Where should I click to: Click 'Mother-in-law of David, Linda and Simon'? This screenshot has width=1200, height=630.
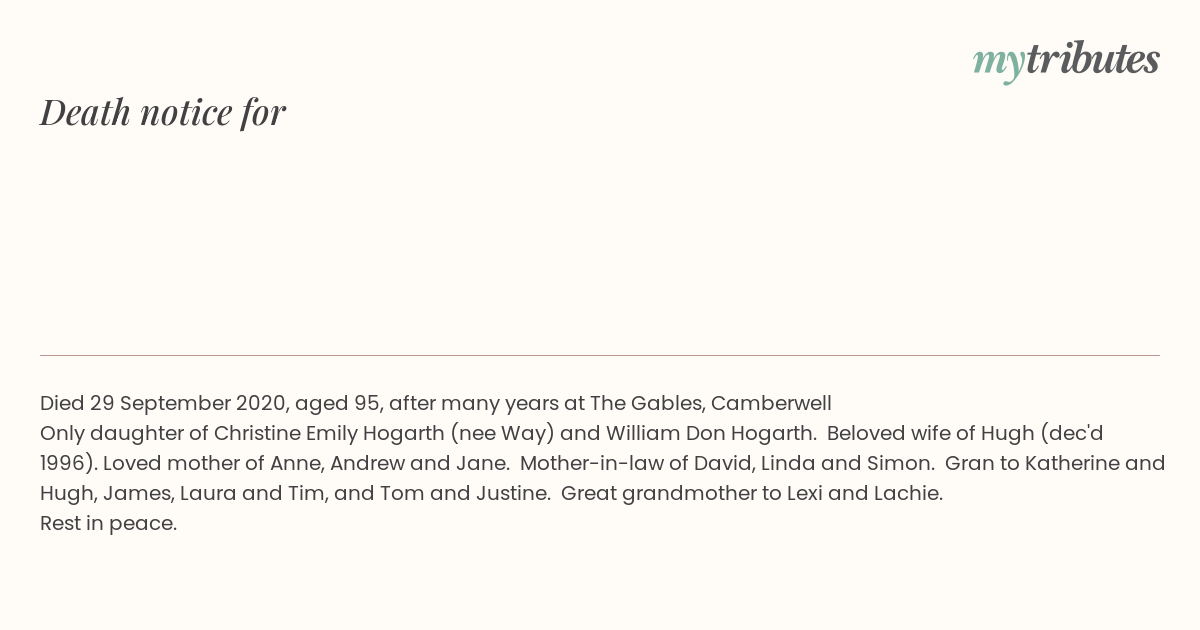727,464
